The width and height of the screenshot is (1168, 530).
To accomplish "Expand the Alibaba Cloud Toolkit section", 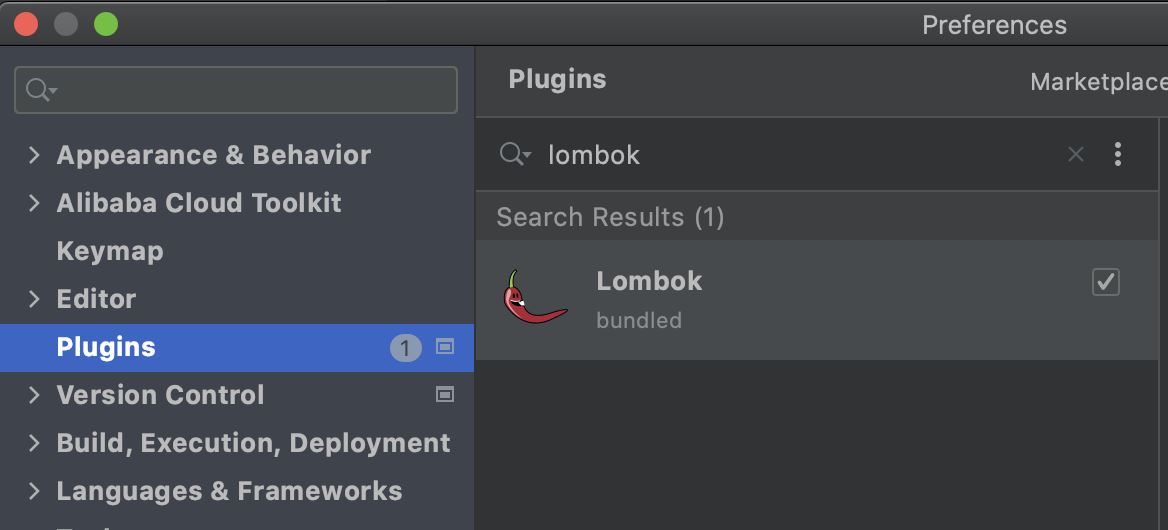I will coord(34,203).
